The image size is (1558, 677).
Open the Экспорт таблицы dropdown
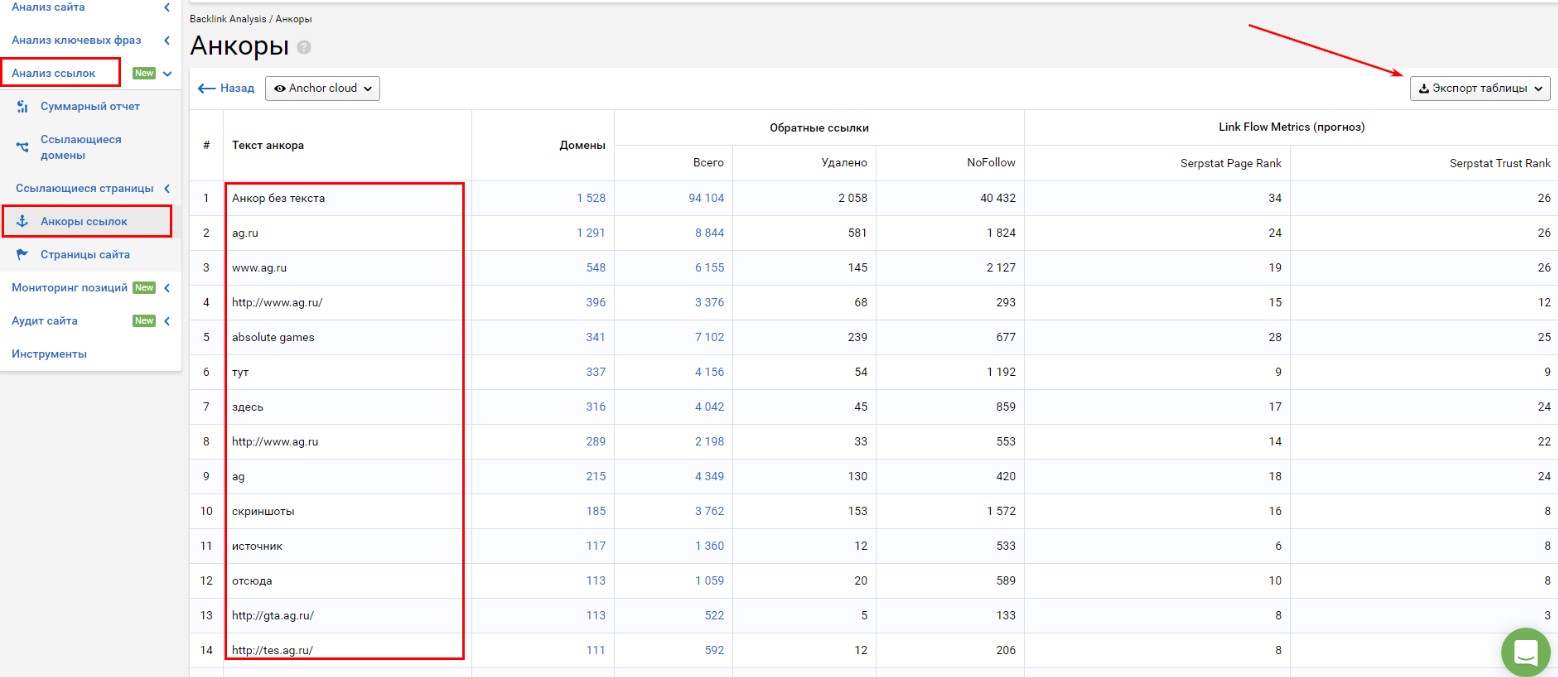tap(1479, 88)
